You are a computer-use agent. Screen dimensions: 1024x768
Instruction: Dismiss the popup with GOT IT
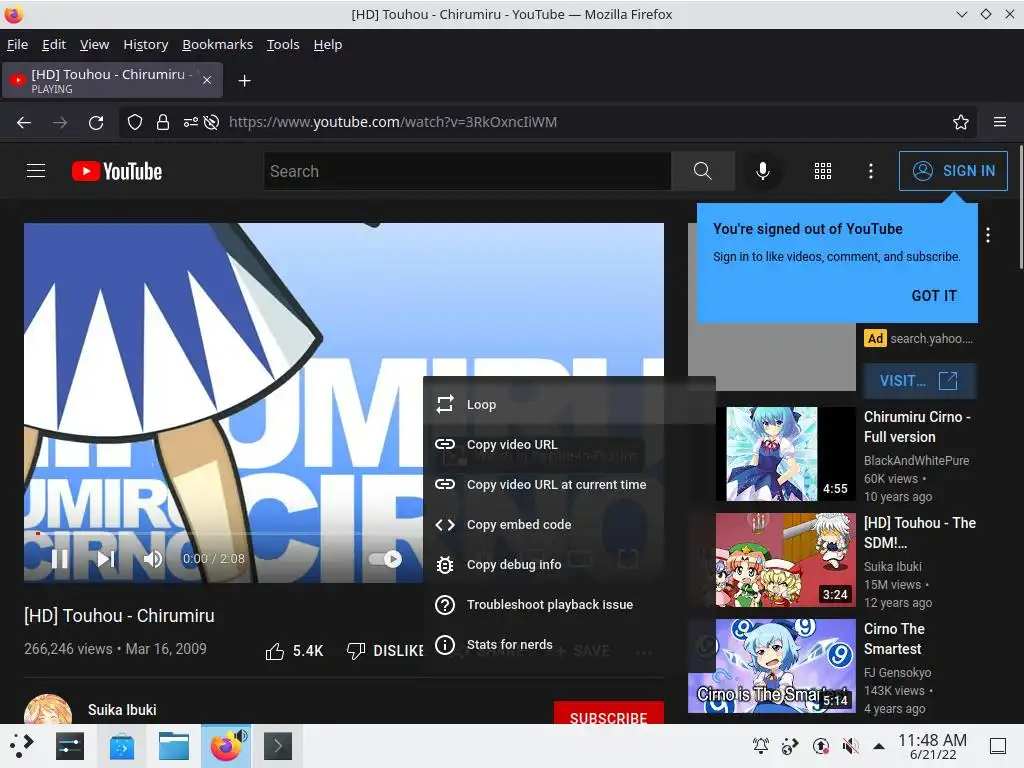pyautogui.click(x=934, y=296)
